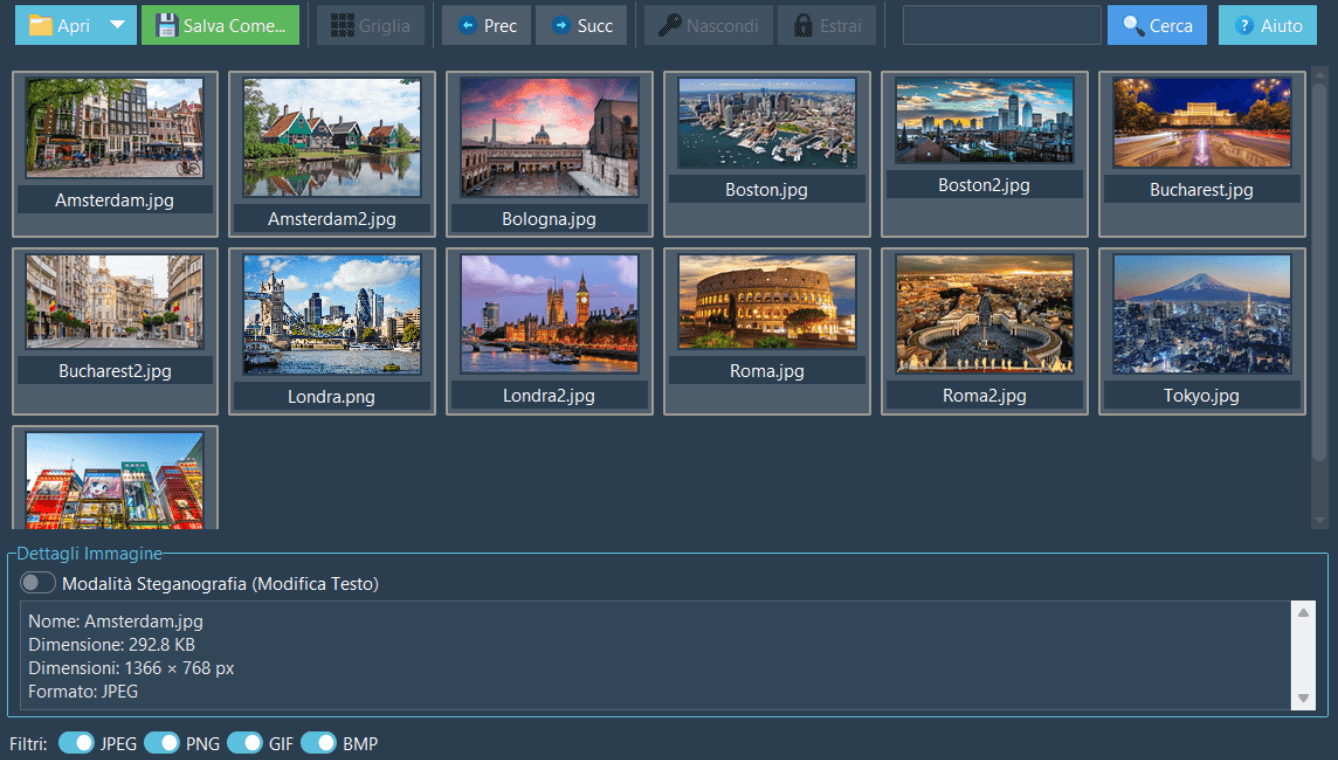Select the Tokyo.jpg thumbnail
This screenshot has width=1338, height=760.
point(1201,314)
